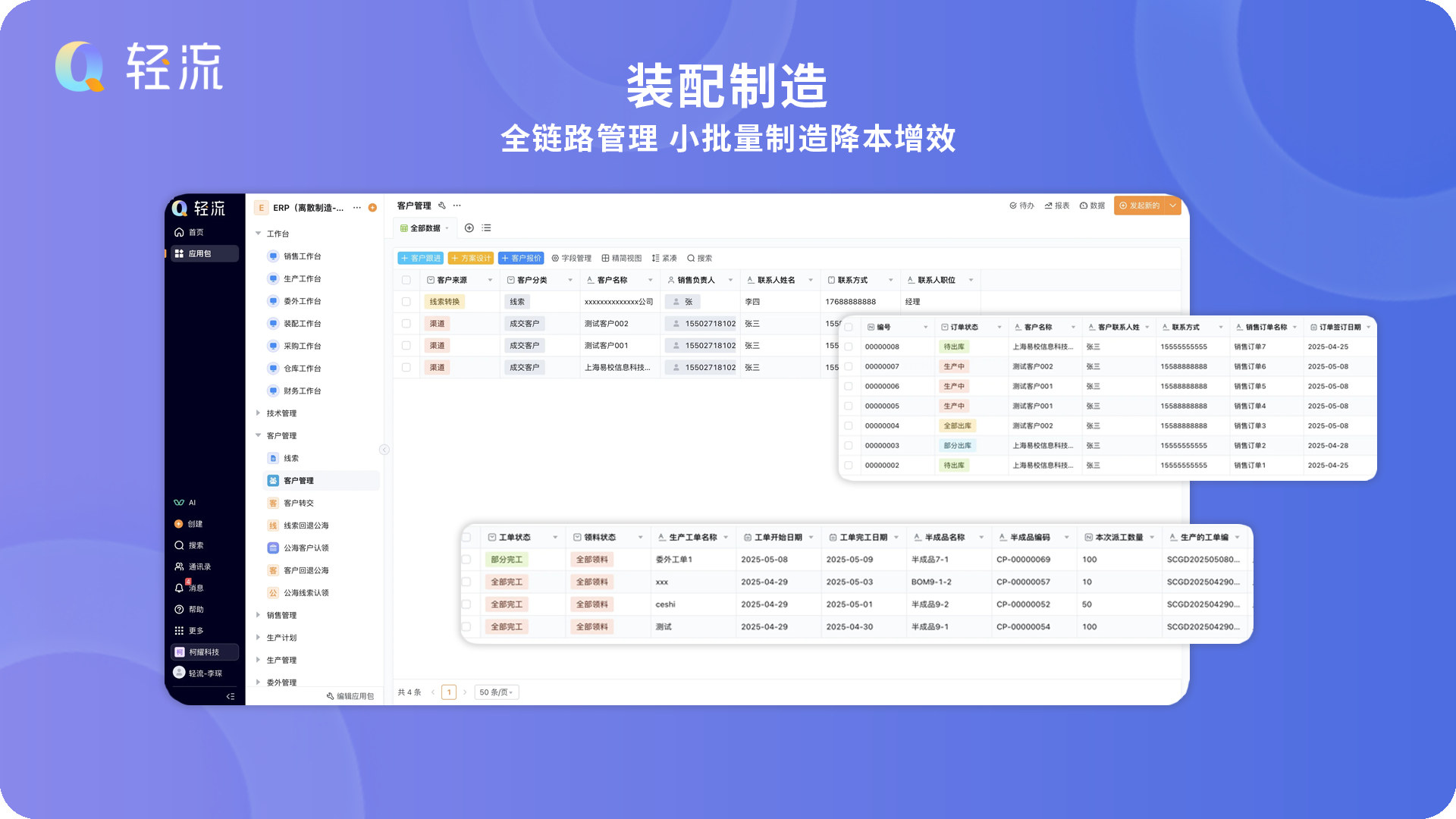Open 轻流-李琛 user profile avatar
1456x819 pixels.
179,673
